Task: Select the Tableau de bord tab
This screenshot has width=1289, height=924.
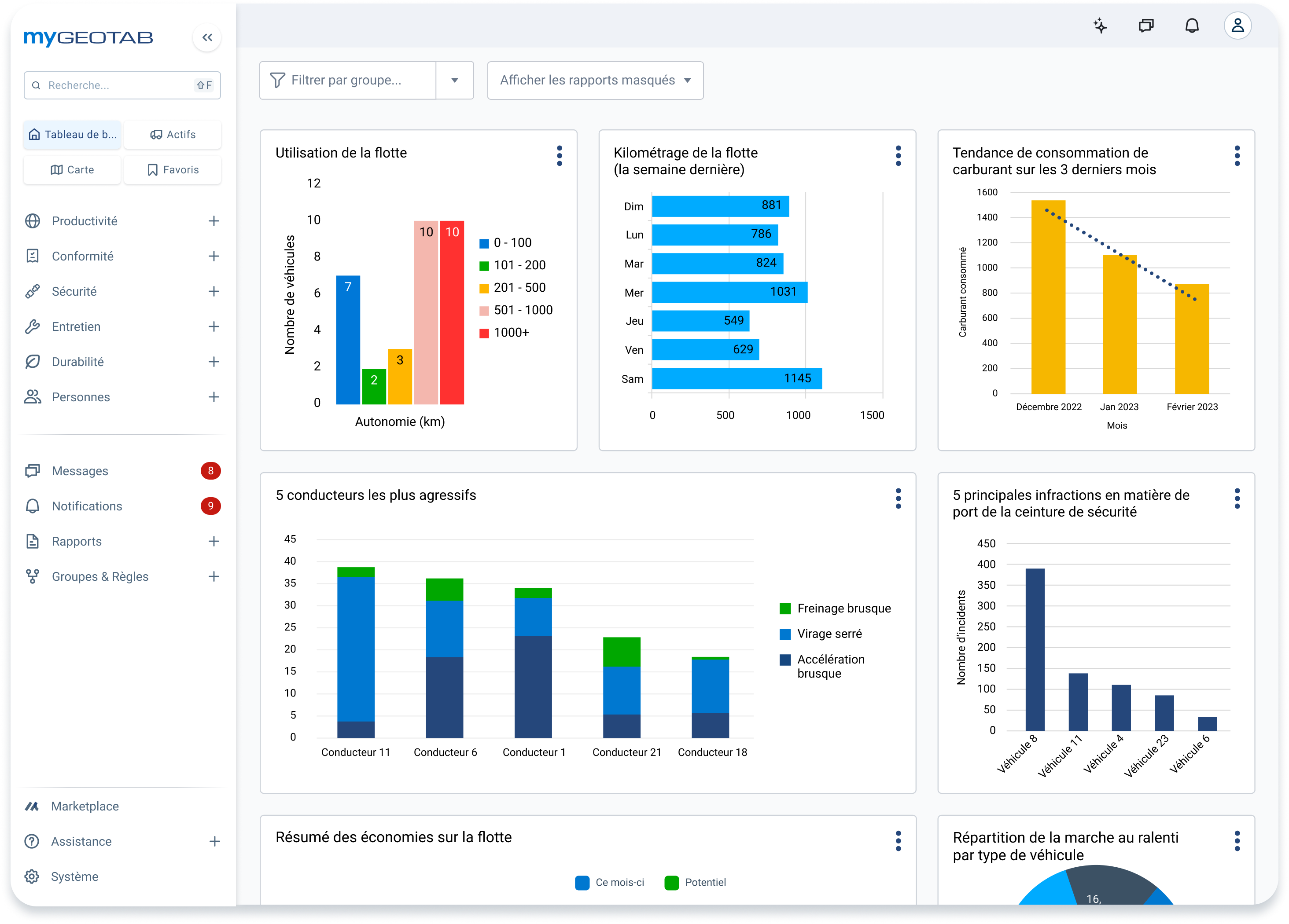Action: [72, 135]
